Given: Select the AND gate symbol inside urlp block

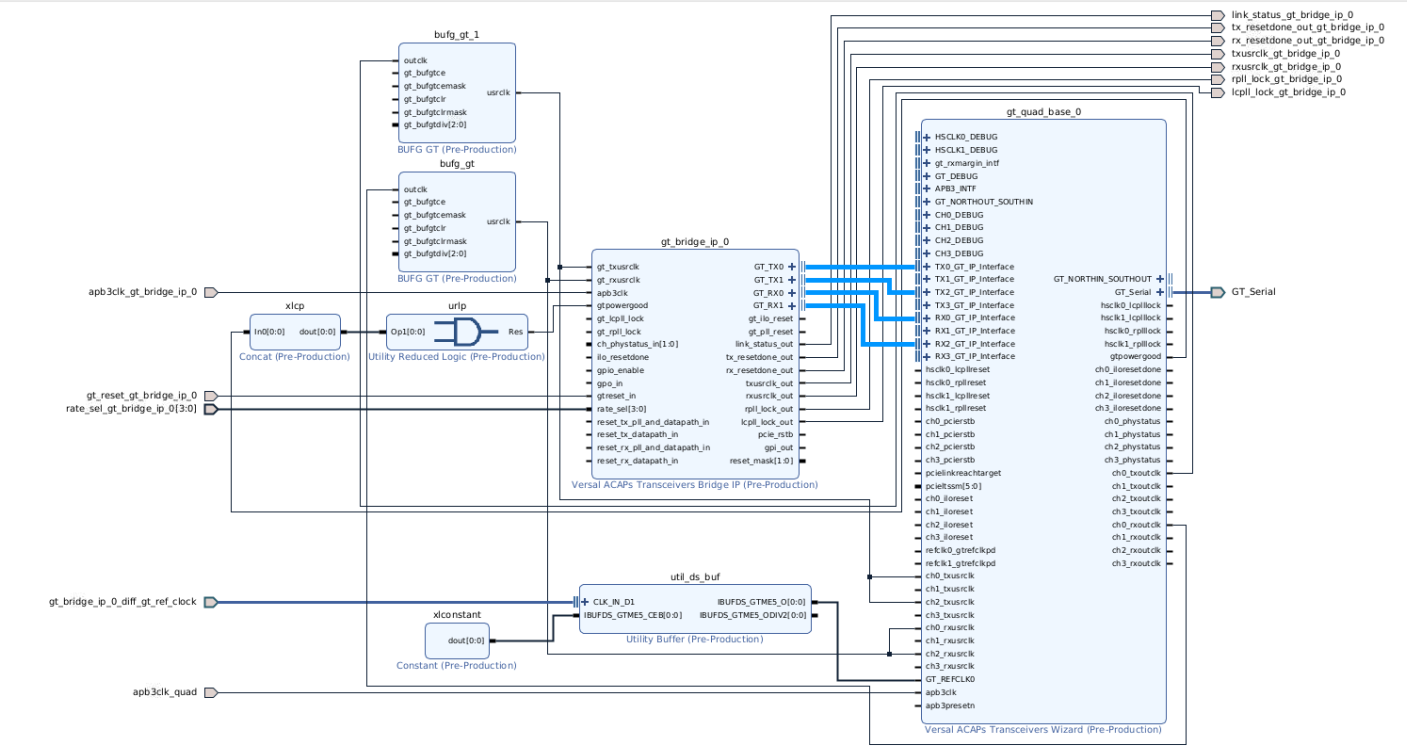Looking at the screenshot, I should click(467, 330).
